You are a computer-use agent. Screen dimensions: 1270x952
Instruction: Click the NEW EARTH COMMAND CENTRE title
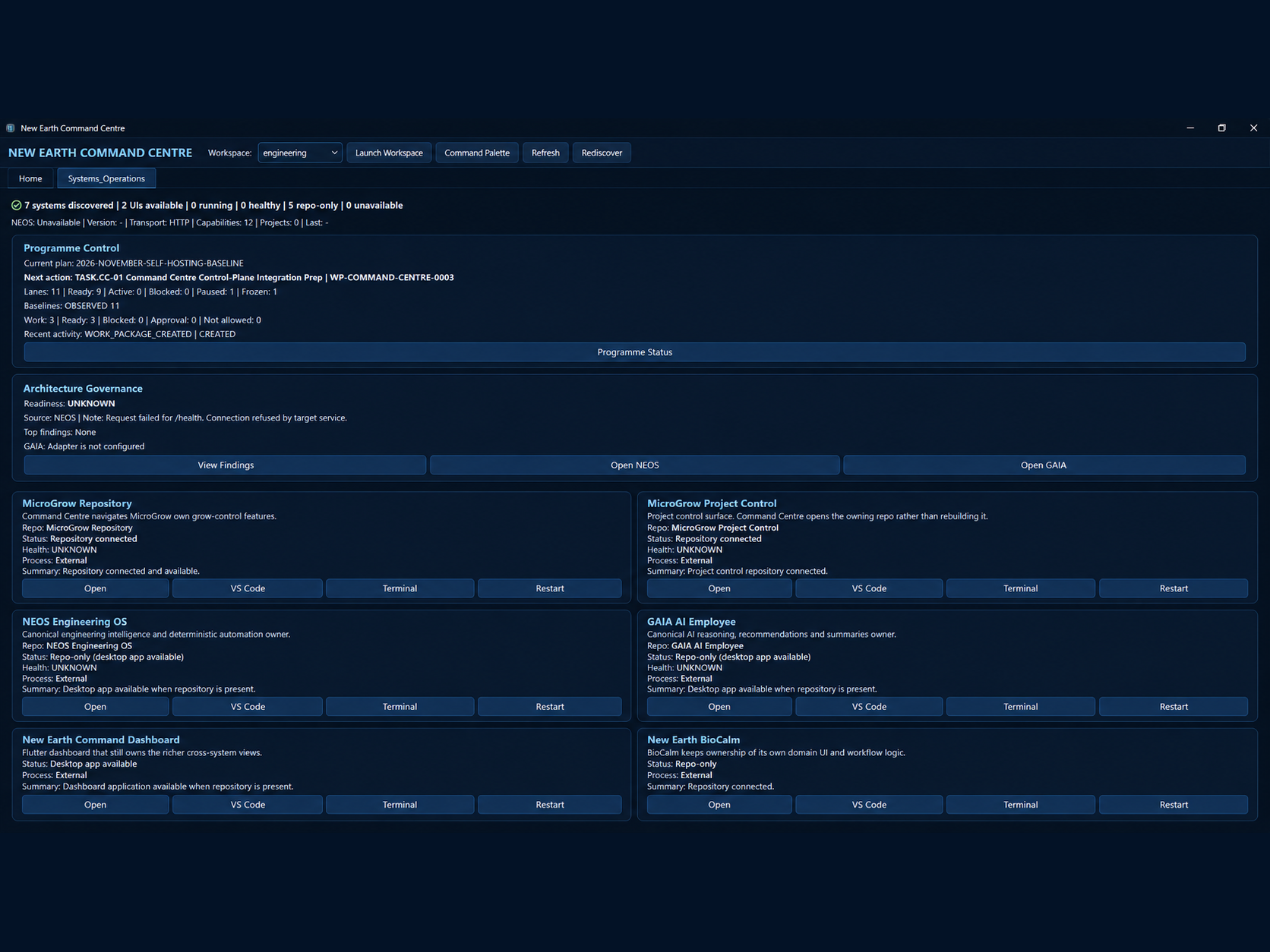click(100, 153)
